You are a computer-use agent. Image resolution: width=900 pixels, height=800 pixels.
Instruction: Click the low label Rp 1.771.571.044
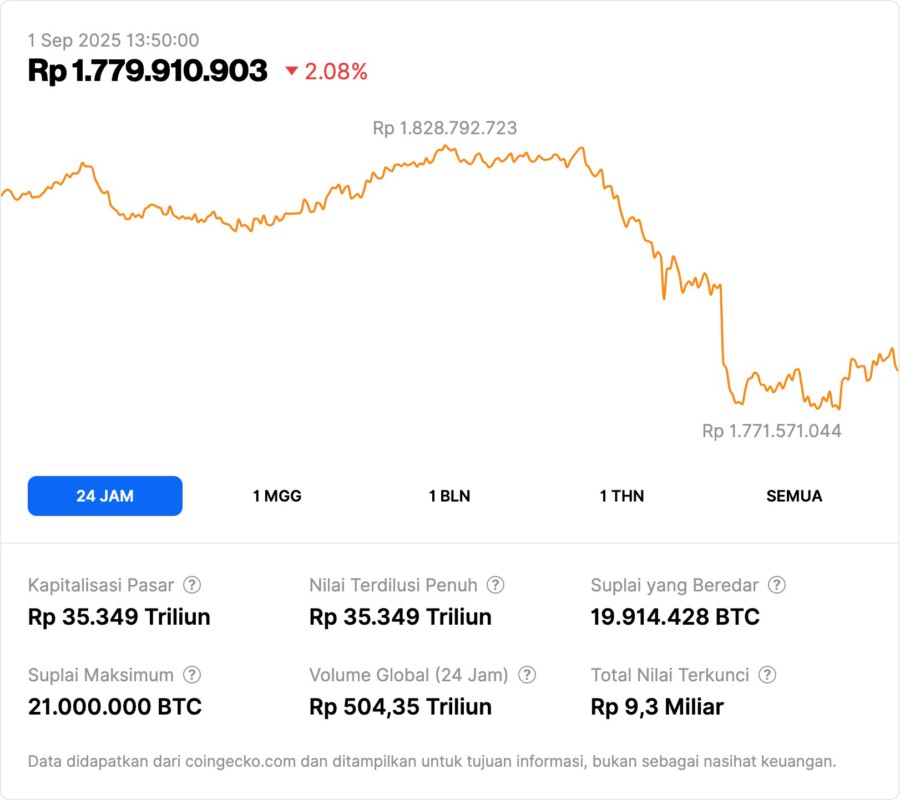pyautogui.click(x=771, y=431)
